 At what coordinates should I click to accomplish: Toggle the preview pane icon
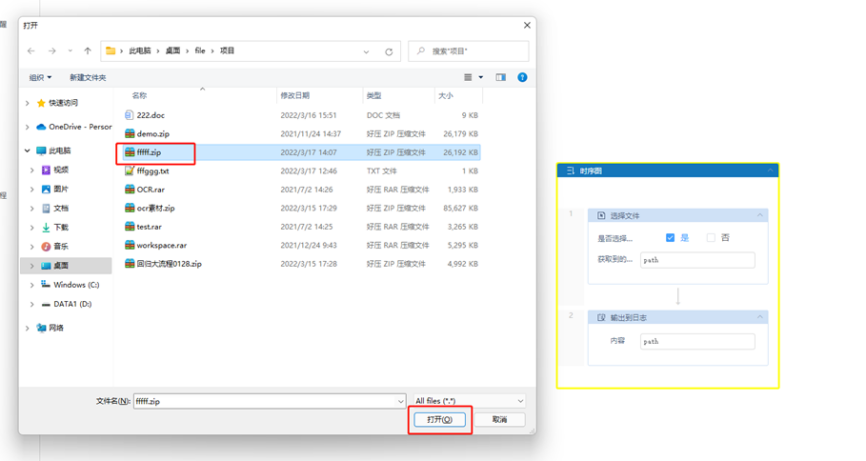pos(501,77)
